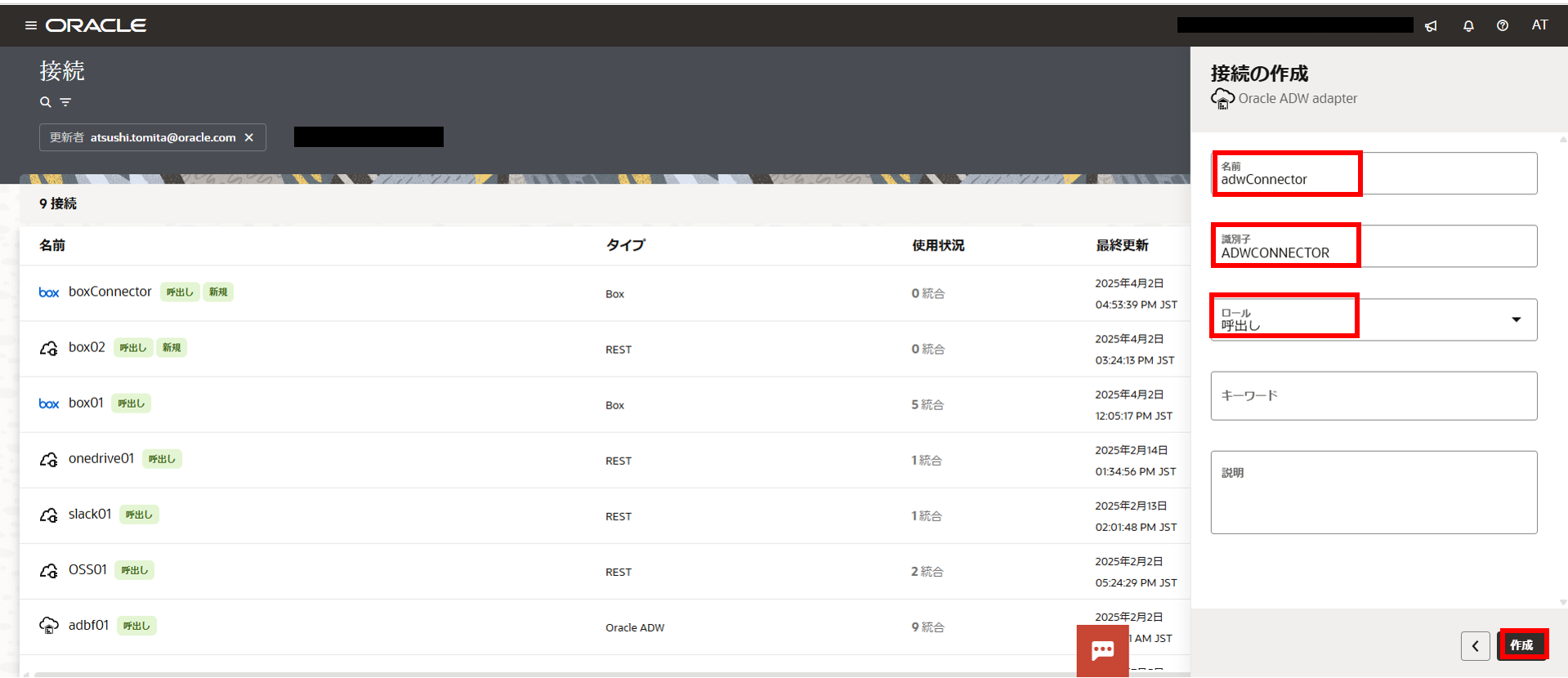Click the REST icon for slack01
The height and width of the screenshot is (678, 1568).
click(49, 515)
